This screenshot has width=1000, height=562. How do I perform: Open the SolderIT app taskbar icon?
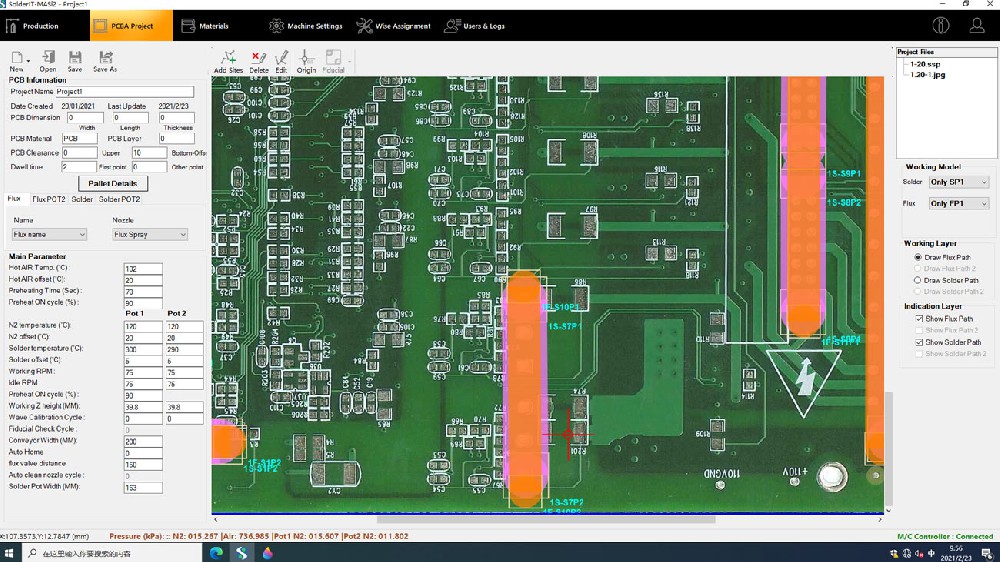click(x=241, y=553)
